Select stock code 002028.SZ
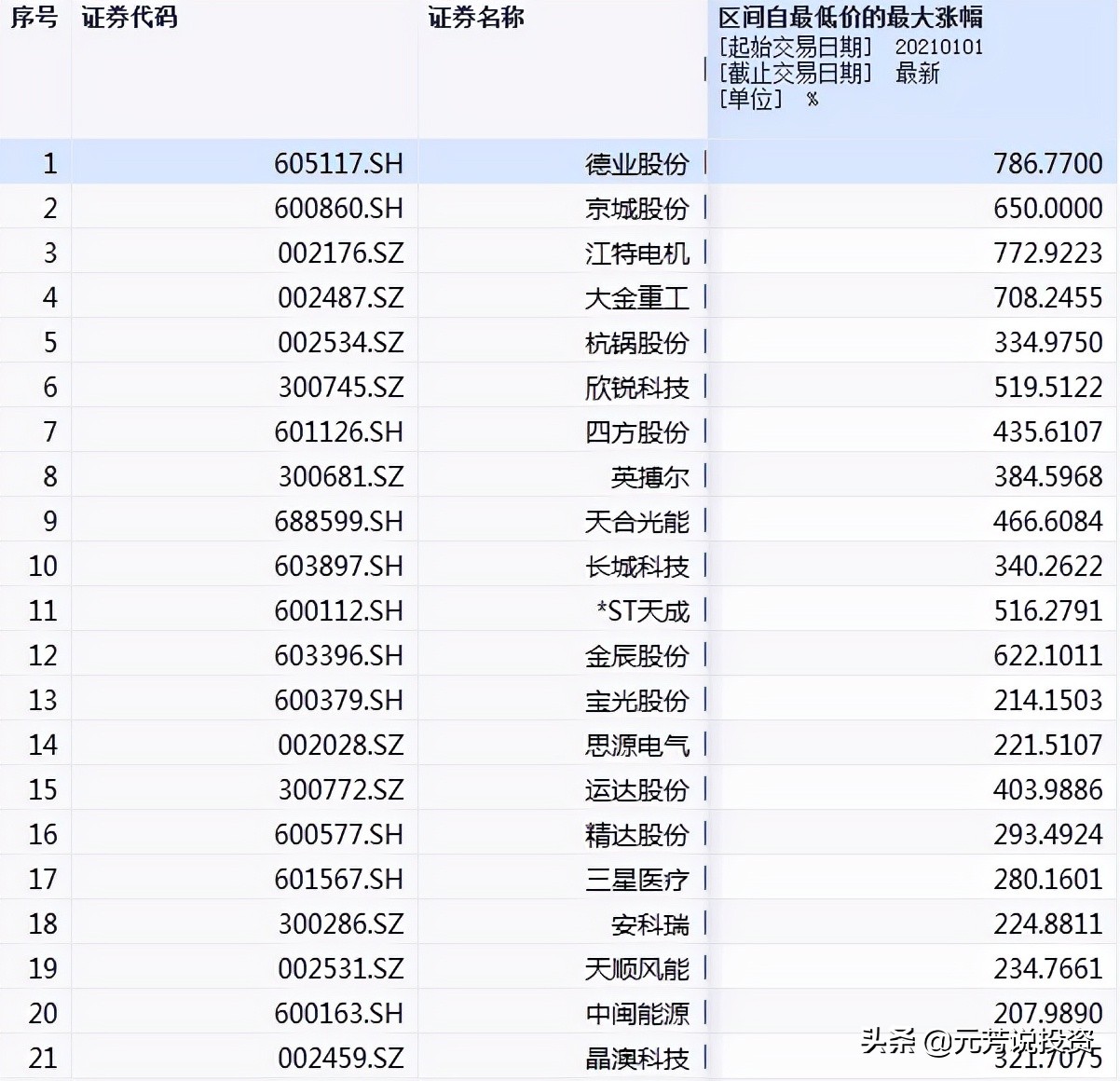The image size is (1120, 1081). click(x=340, y=746)
